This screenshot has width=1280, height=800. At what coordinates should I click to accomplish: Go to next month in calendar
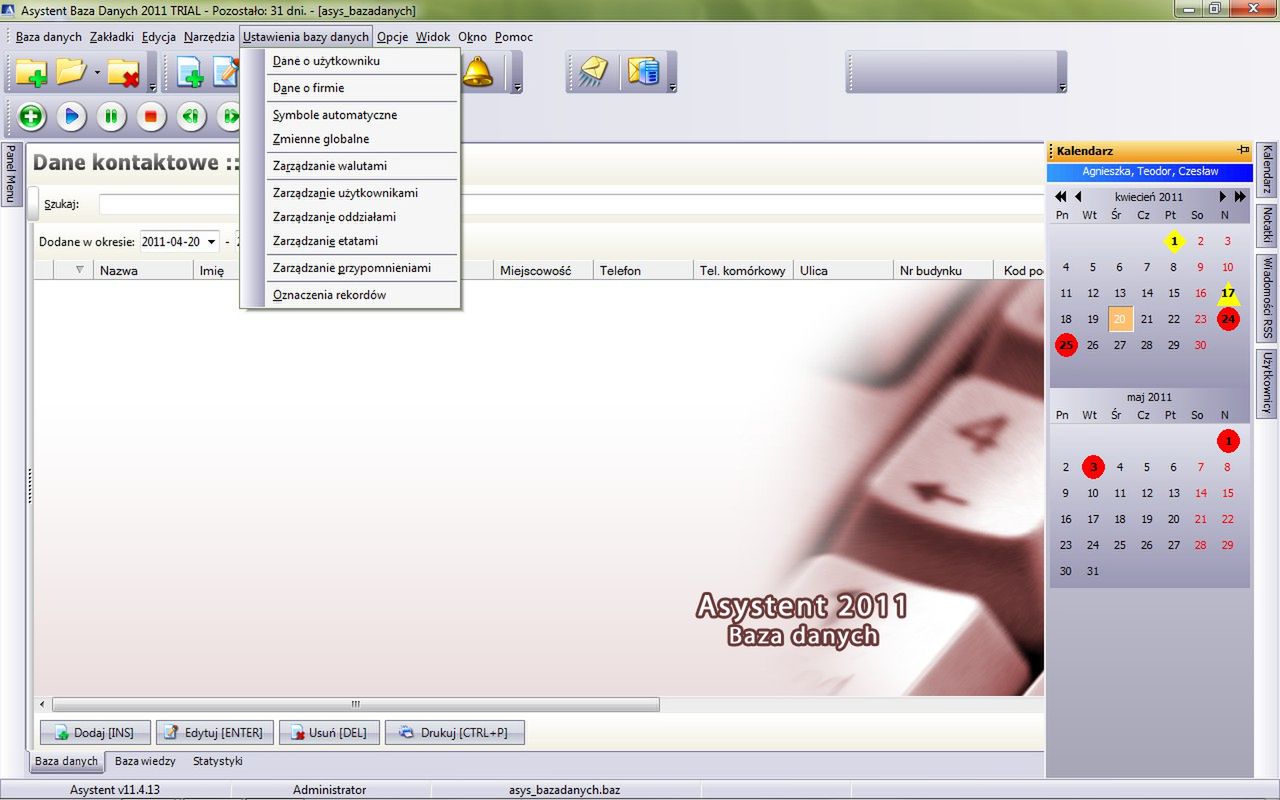tap(1223, 197)
